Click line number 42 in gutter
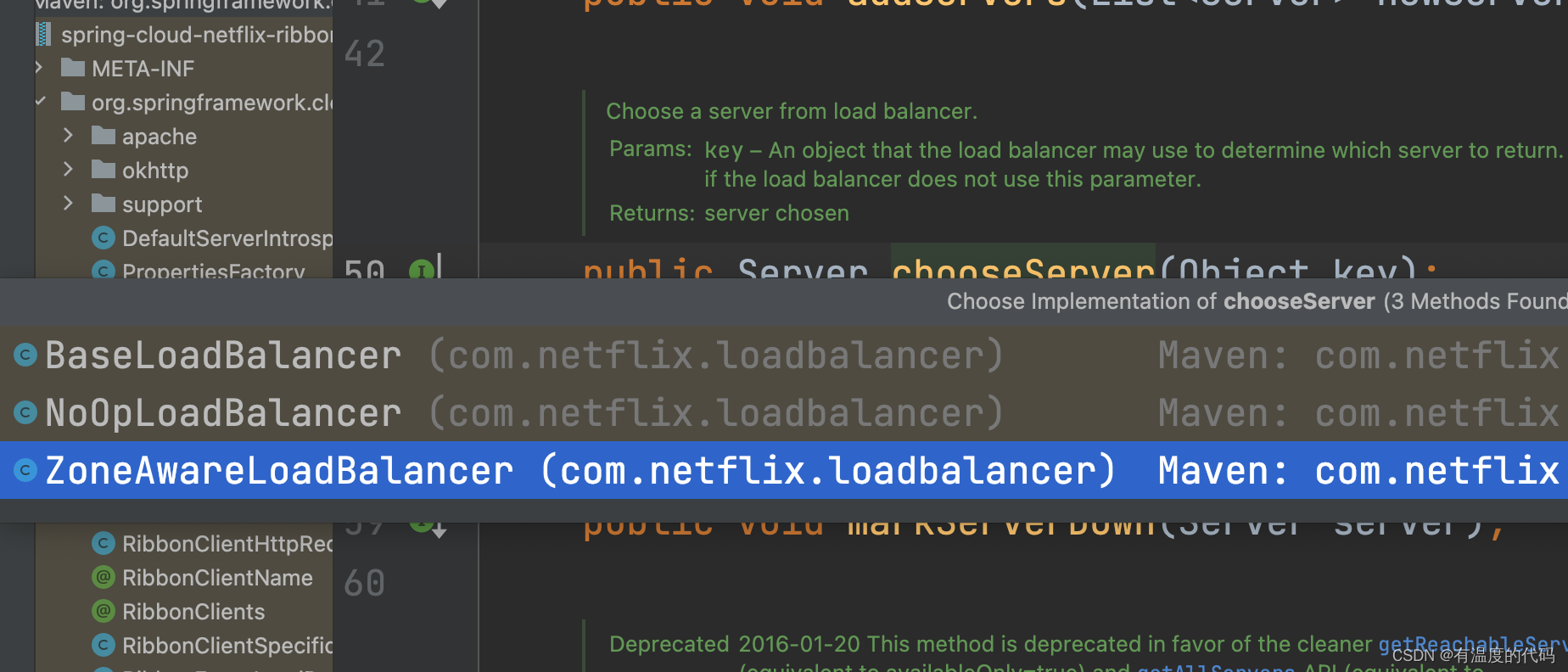 (365, 54)
